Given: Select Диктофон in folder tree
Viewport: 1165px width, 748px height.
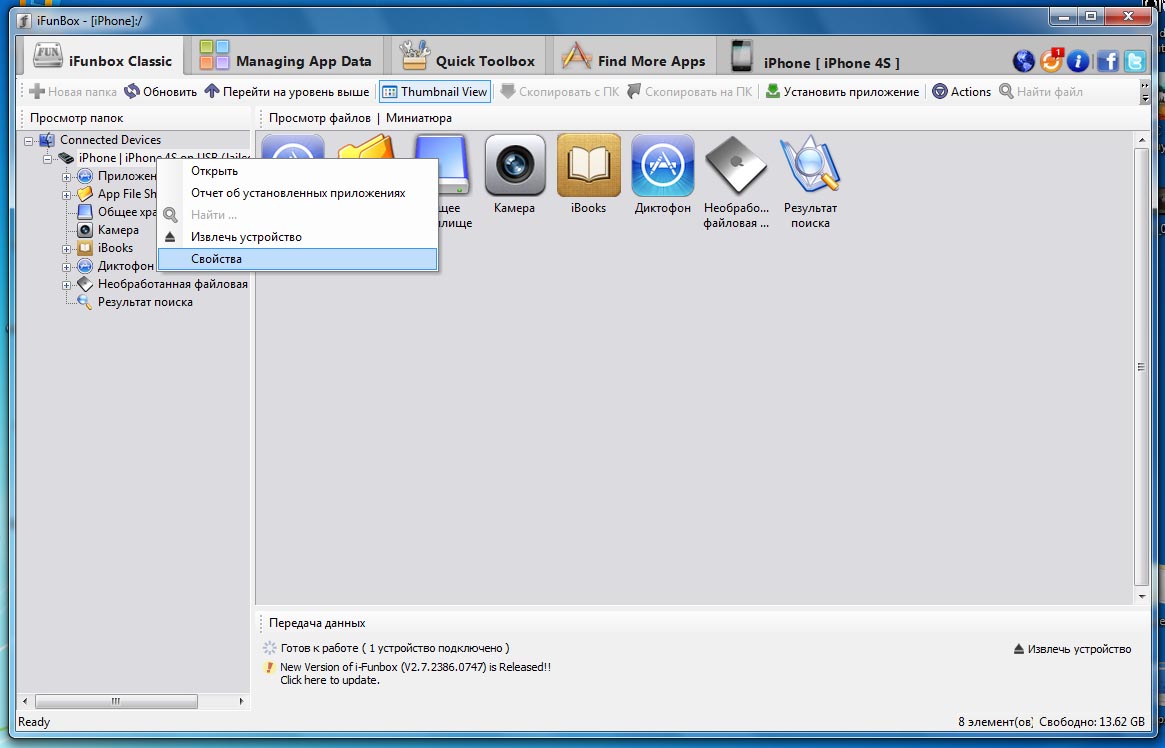Looking at the screenshot, I should 125,265.
